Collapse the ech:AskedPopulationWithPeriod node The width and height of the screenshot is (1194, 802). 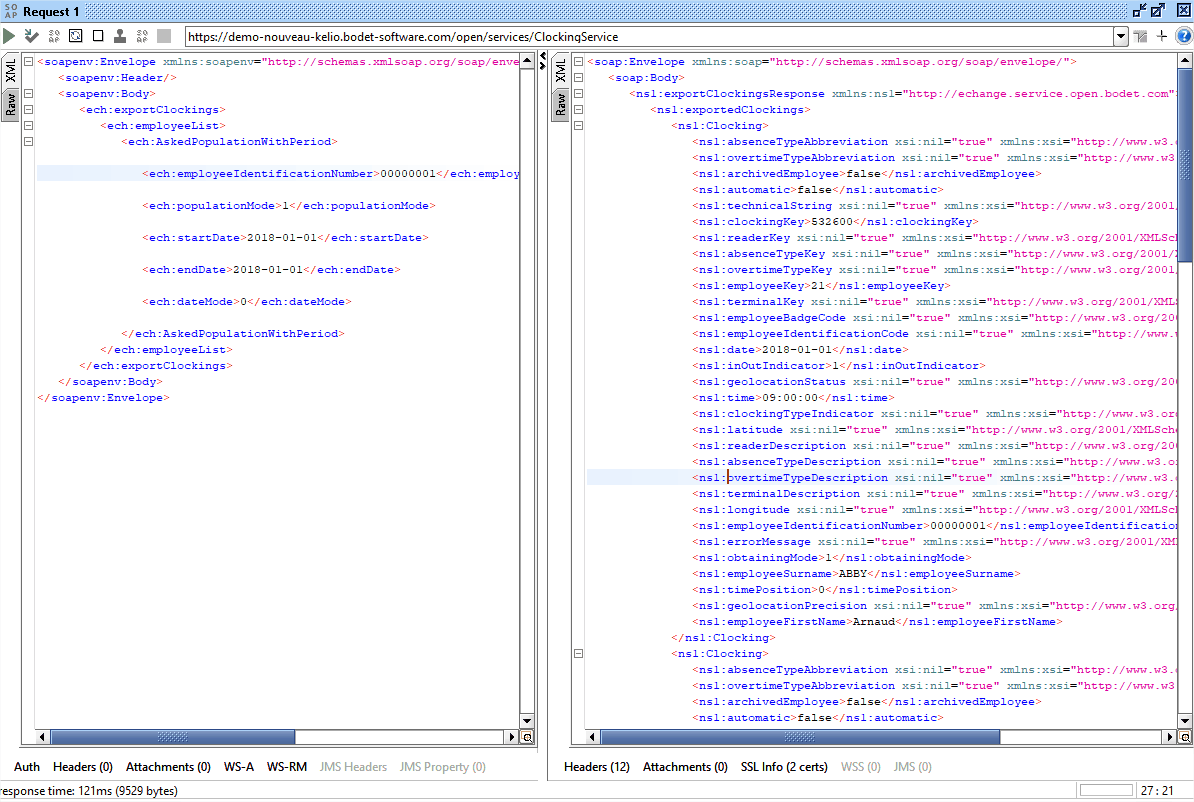coord(28,142)
